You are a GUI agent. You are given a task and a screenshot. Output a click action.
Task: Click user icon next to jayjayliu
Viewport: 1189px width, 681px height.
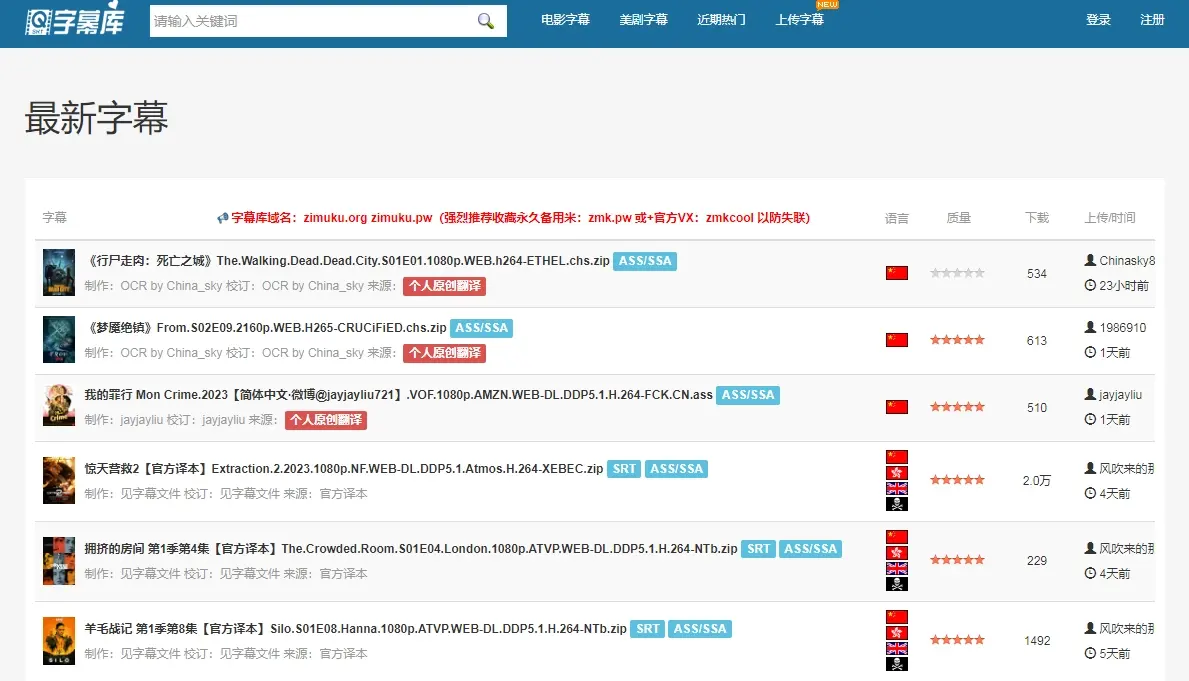1090,394
